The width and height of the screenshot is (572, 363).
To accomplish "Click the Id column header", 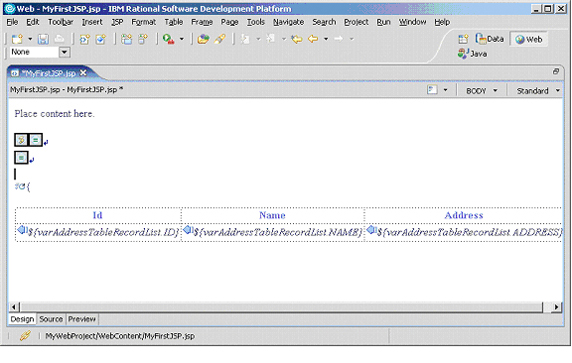I will (97, 215).
